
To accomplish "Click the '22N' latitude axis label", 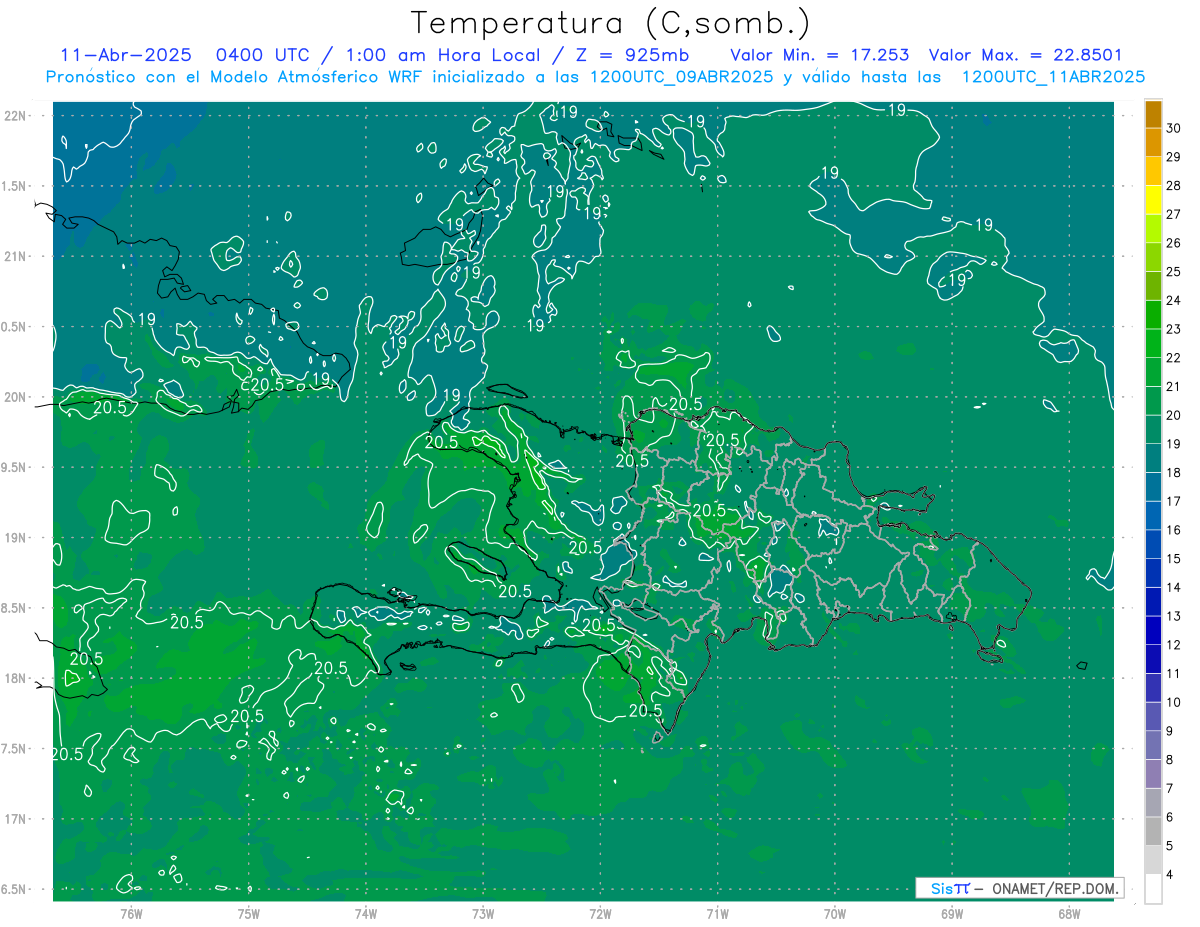I will click(x=14, y=115).
